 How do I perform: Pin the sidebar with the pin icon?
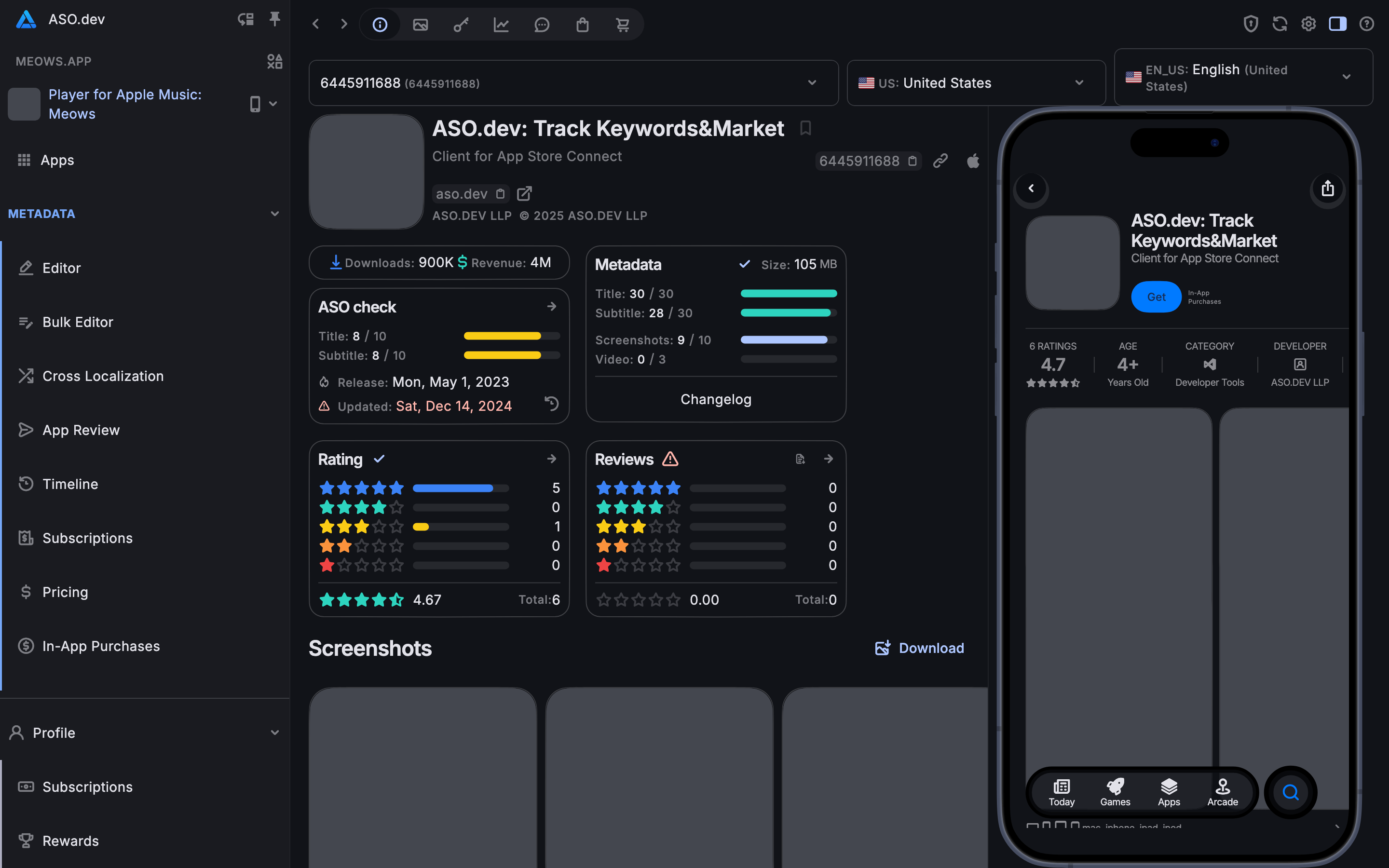tap(275, 19)
